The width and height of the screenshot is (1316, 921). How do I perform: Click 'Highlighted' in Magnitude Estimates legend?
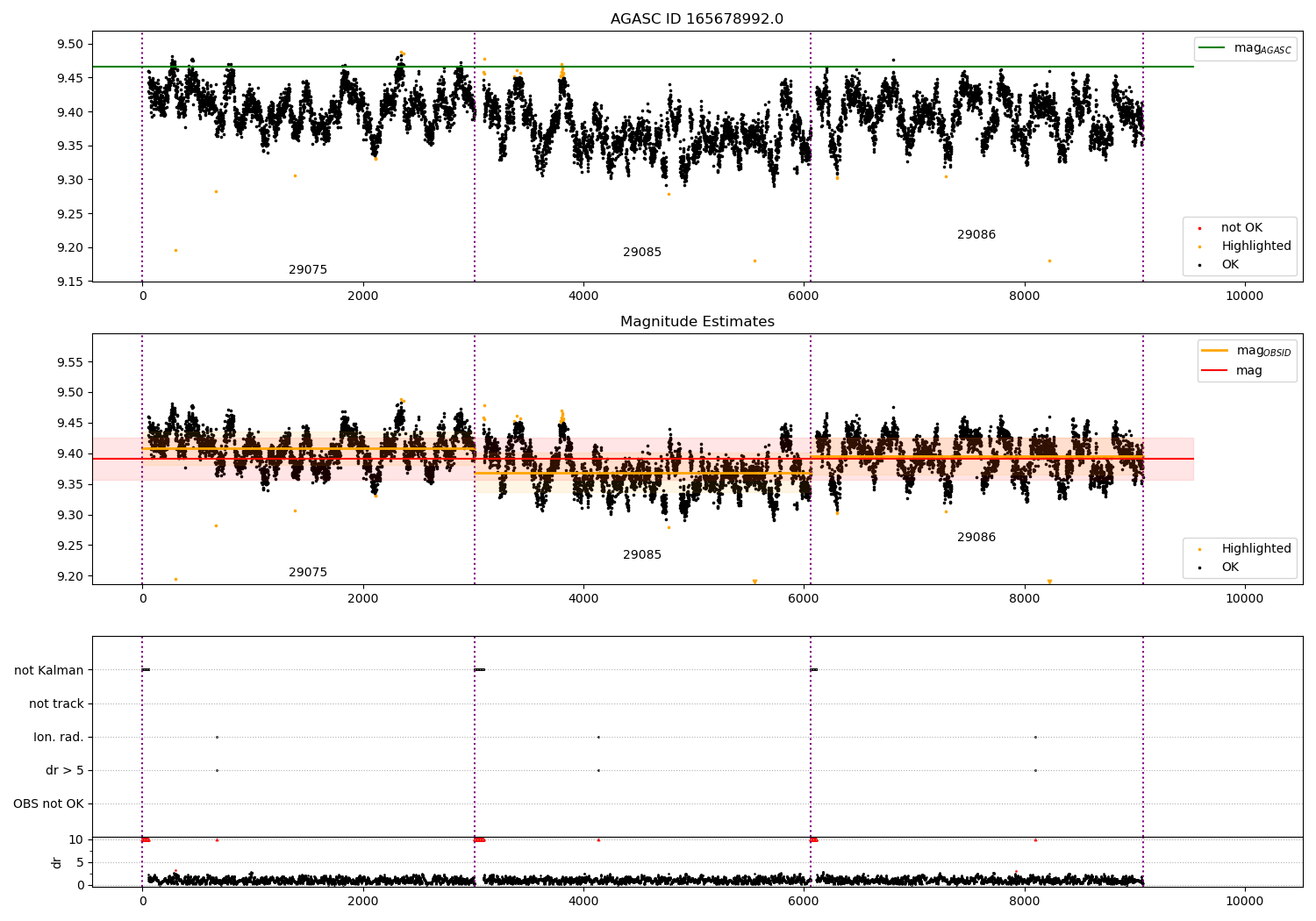click(x=1256, y=549)
